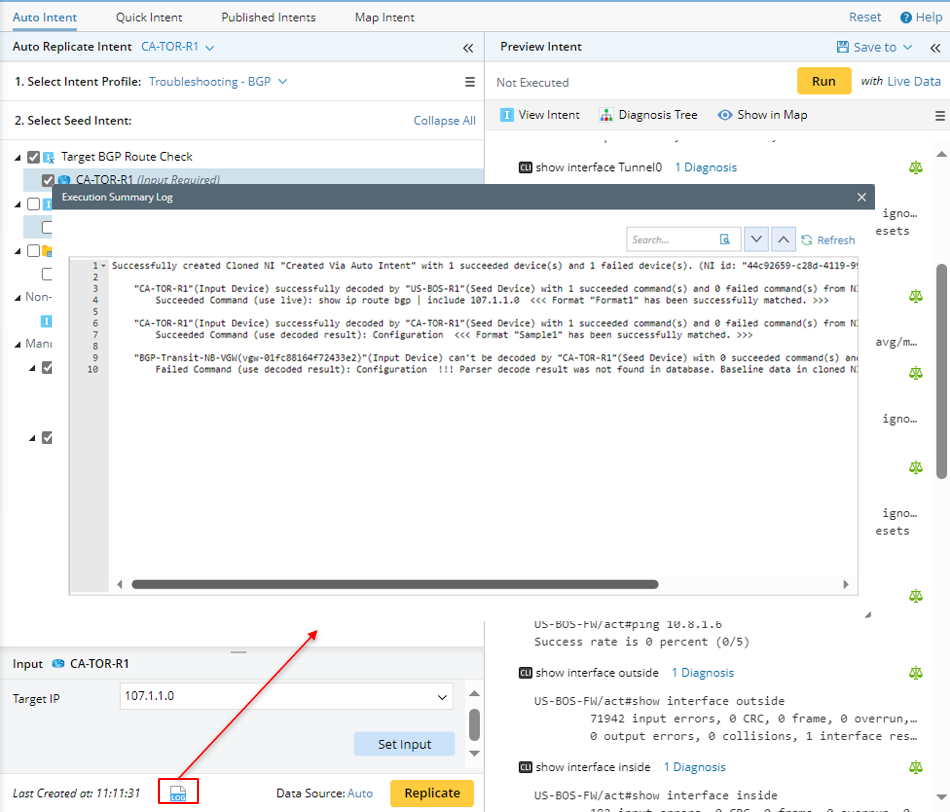Image resolution: width=950 pixels, height=812 pixels.
Task: Open the CA-TOR-R1 device dropdown
Action: (x=178, y=47)
